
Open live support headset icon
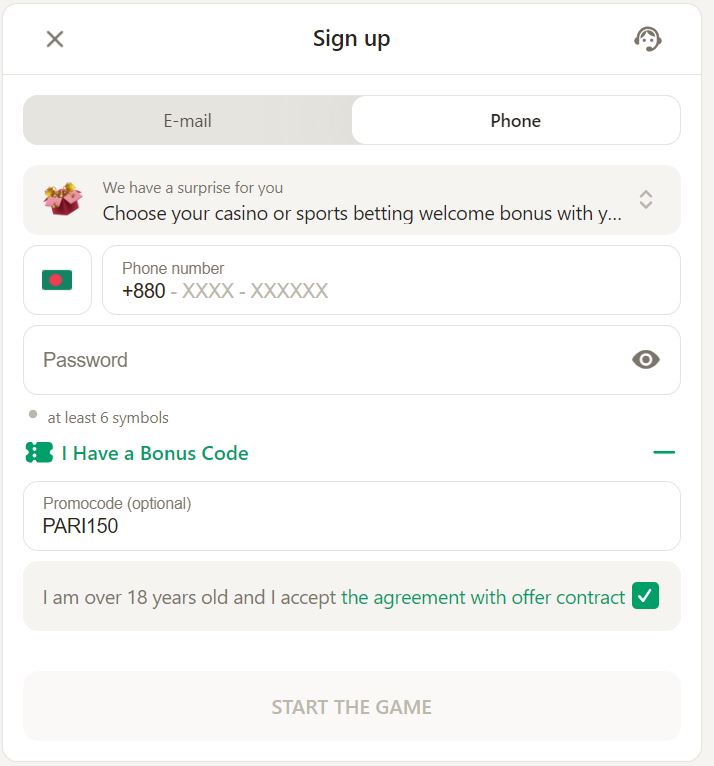(648, 39)
